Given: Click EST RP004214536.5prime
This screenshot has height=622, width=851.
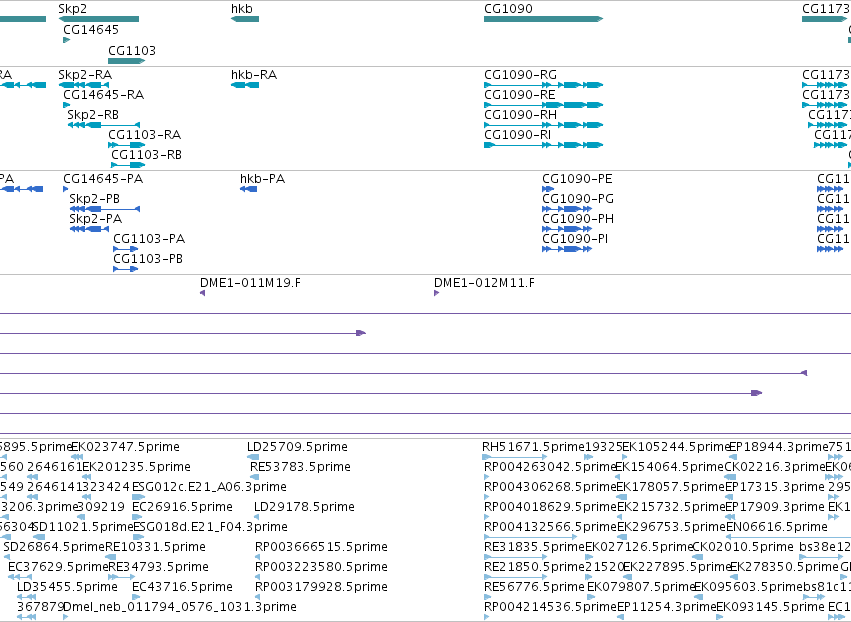Looking at the screenshot, I should coord(550,607).
